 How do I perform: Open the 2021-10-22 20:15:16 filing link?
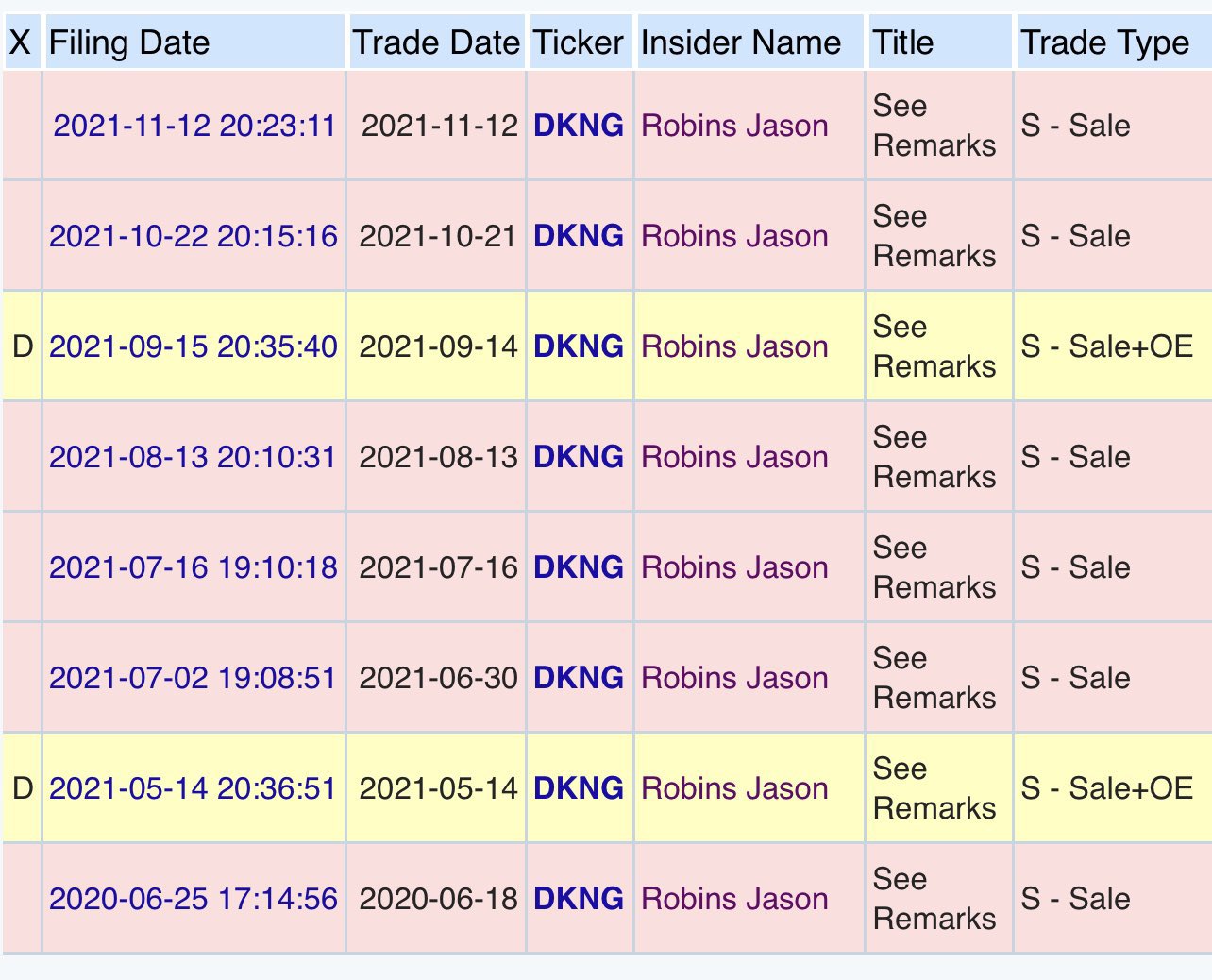coord(194,236)
